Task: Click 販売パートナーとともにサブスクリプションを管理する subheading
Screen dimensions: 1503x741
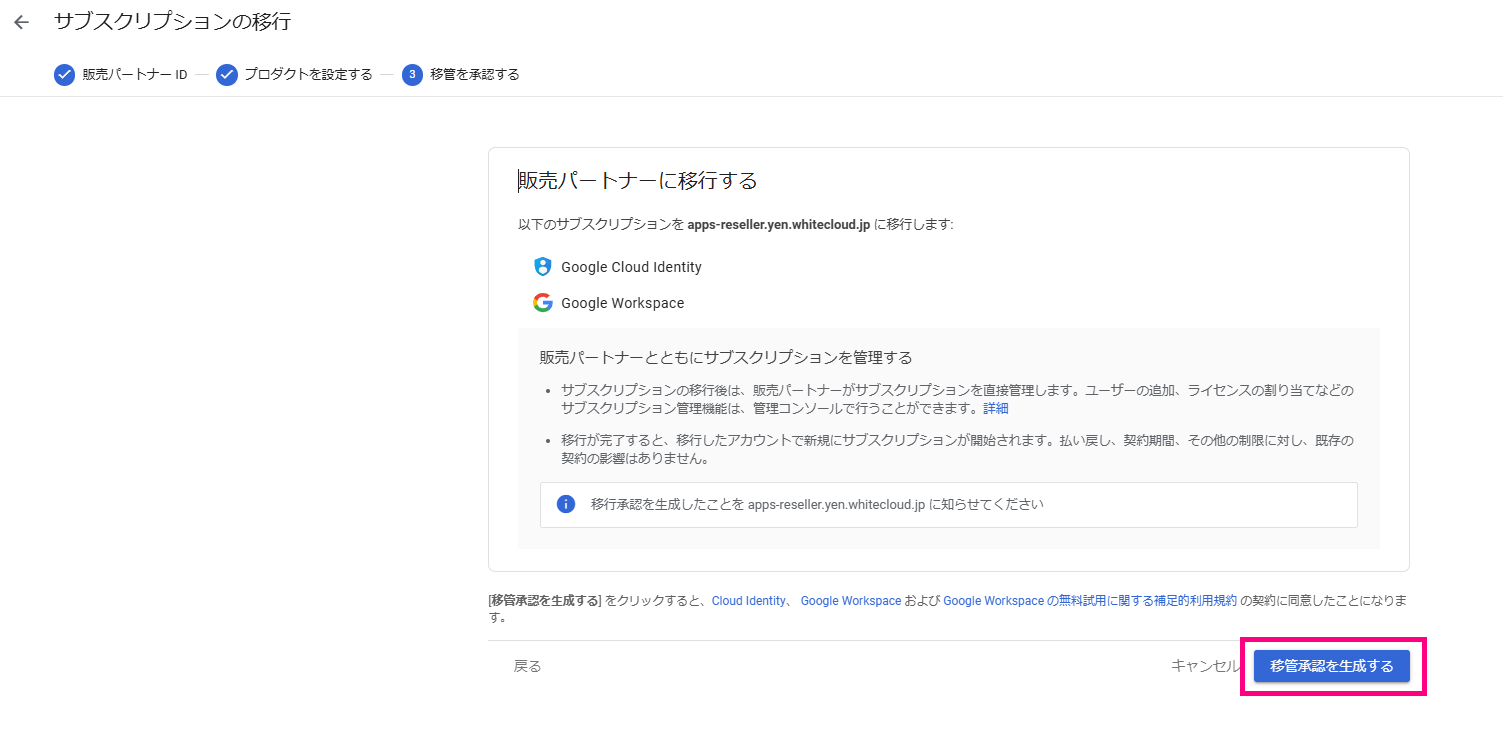Action: pyautogui.click(x=726, y=357)
